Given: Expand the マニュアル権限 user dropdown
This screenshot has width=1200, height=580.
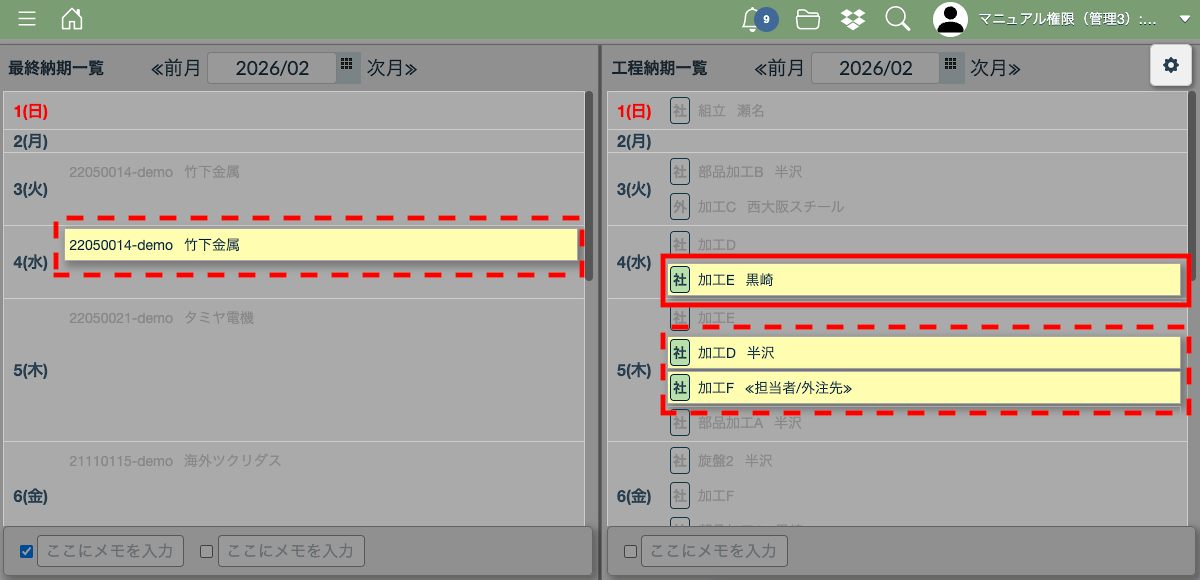Looking at the screenshot, I should coord(1185,19).
